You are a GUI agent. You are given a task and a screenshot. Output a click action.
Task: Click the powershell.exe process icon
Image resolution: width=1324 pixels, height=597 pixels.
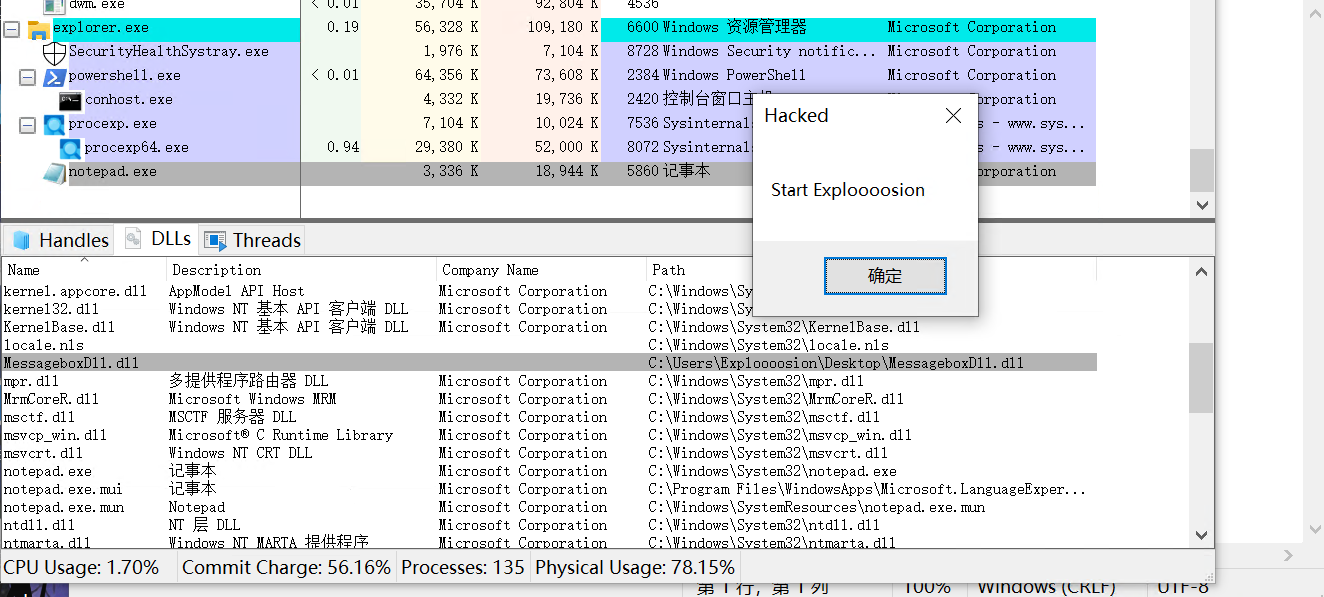54,76
